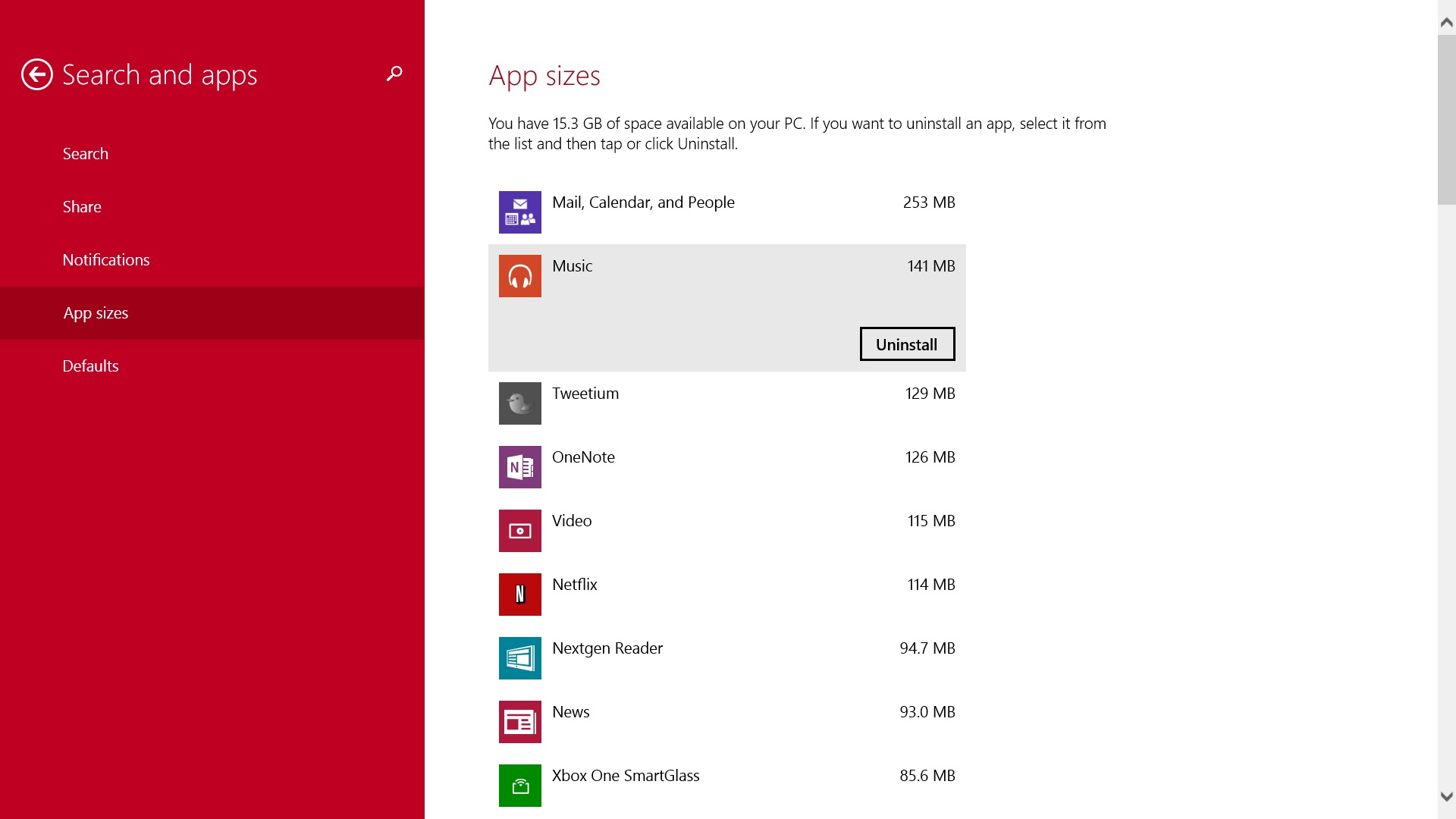Click the Music app name
This screenshot has width=1456, height=819.
573,266
